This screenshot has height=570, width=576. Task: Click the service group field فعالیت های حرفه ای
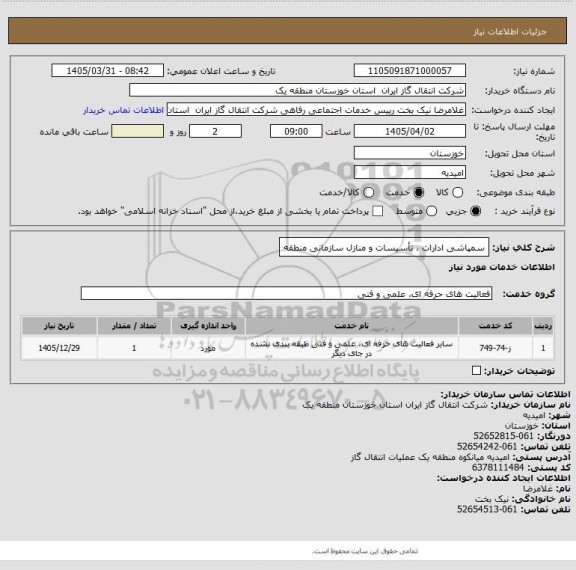[x=286, y=294]
